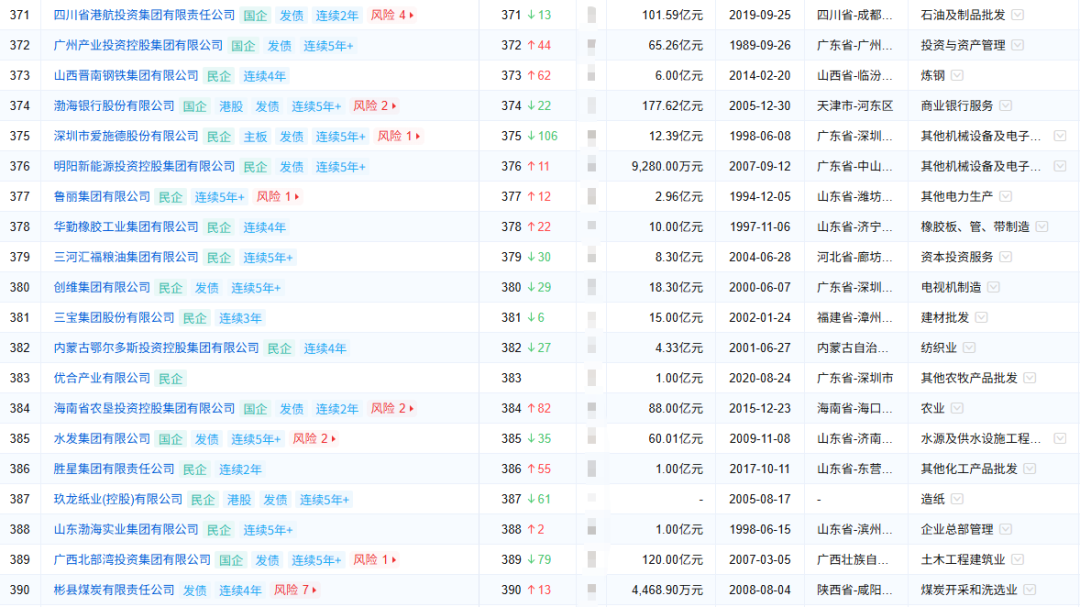This screenshot has width=1080, height=607.
Task: Click 主板 tag on 深圳市爱施德 row
Action: point(256,136)
